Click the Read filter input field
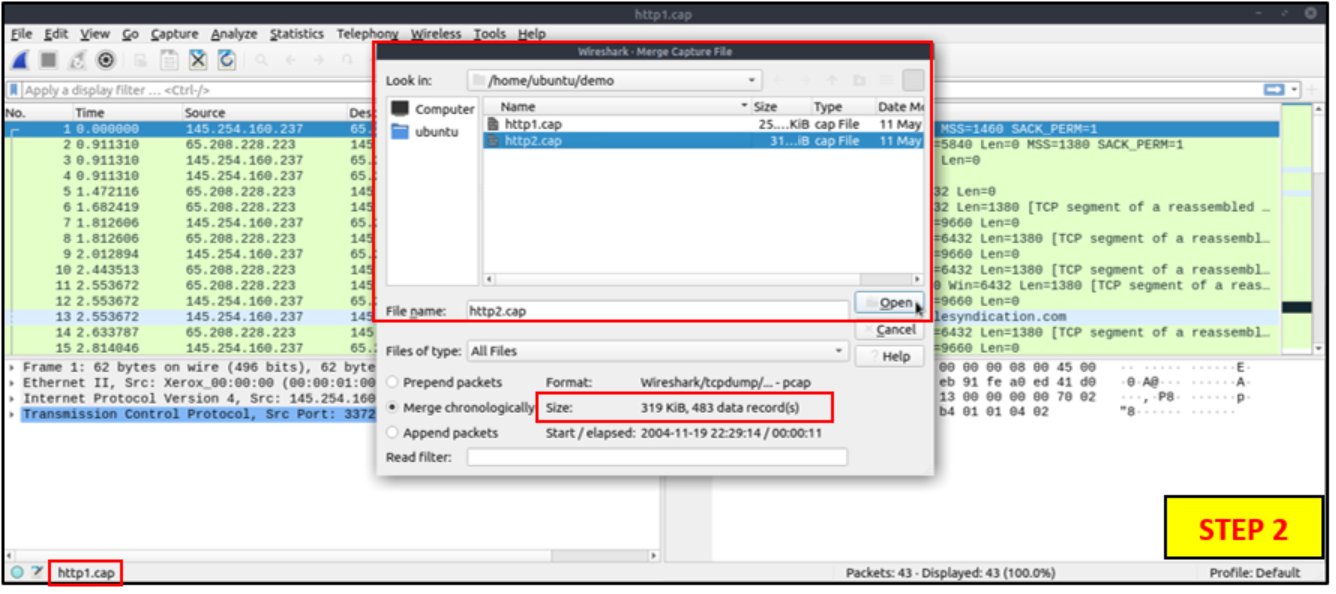 pyautogui.click(x=657, y=457)
